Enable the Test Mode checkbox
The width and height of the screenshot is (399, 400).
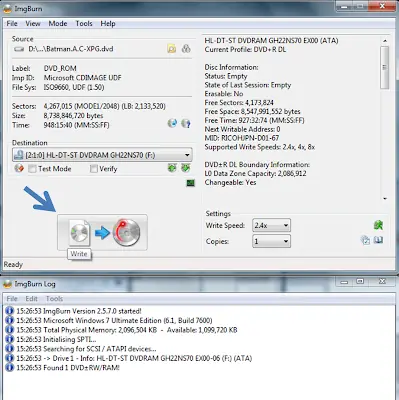[32, 169]
